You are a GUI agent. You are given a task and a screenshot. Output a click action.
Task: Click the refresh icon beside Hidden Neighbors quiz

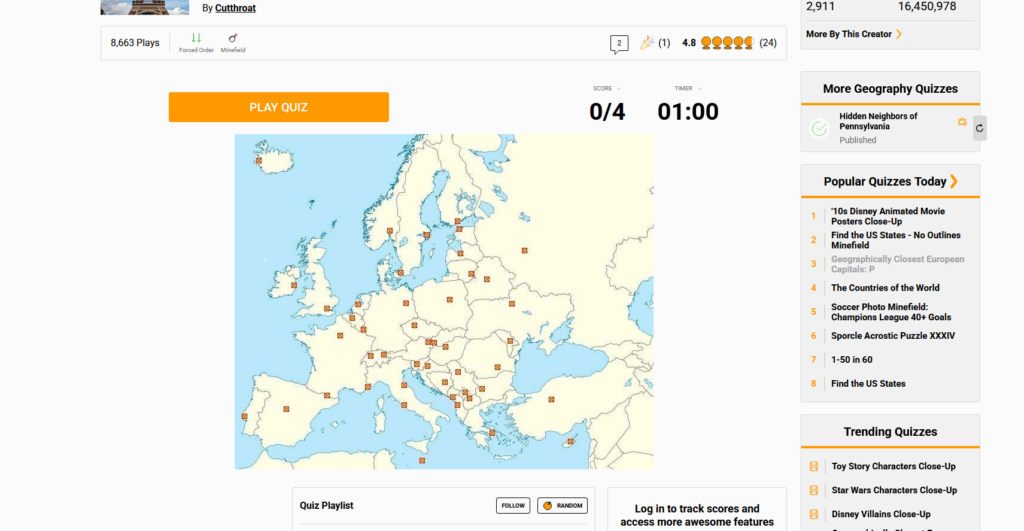(979, 128)
